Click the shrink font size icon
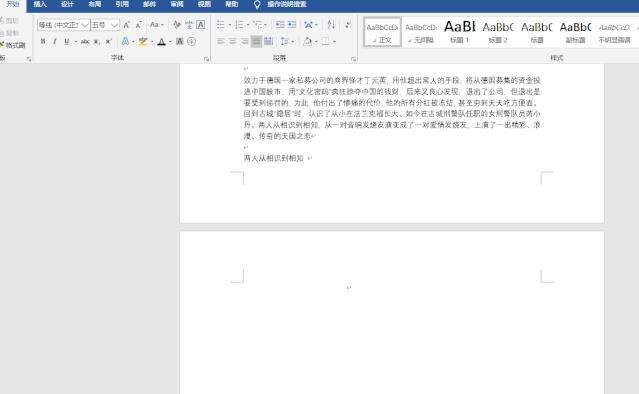Image resolution: width=639 pixels, height=394 pixels. (139, 25)
